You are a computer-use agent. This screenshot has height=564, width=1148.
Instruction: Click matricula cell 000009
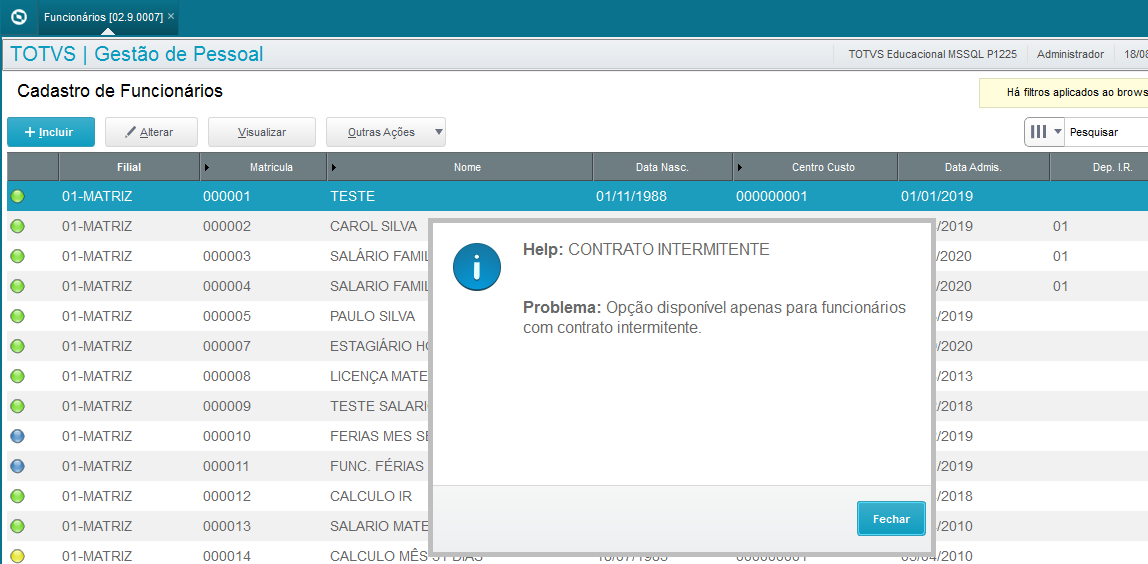point(227,406)
